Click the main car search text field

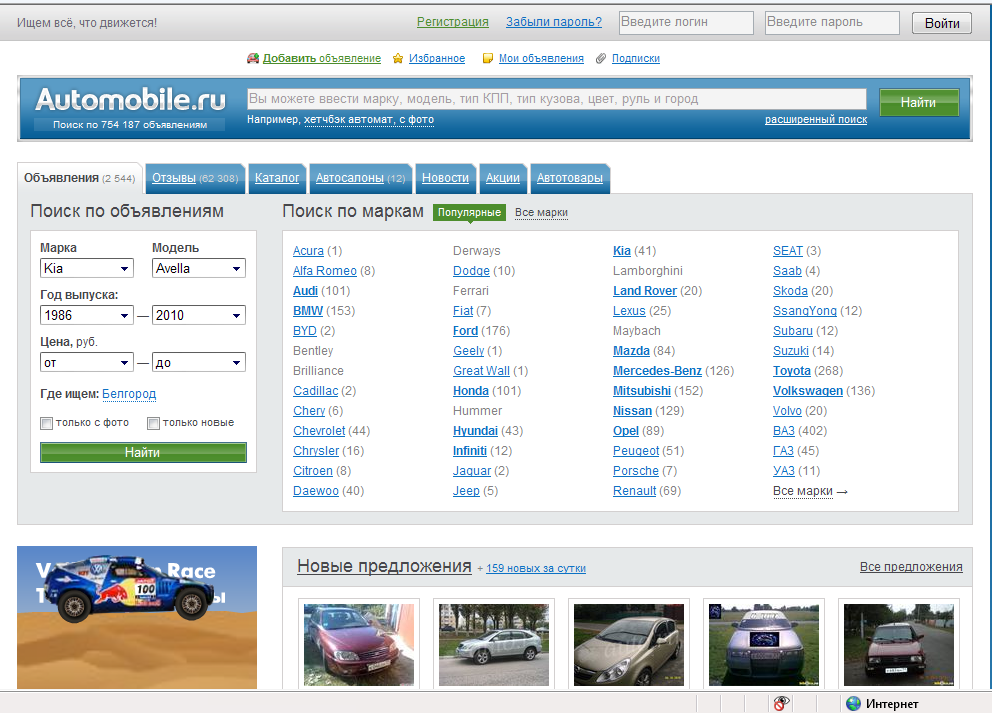click(557, 99)
